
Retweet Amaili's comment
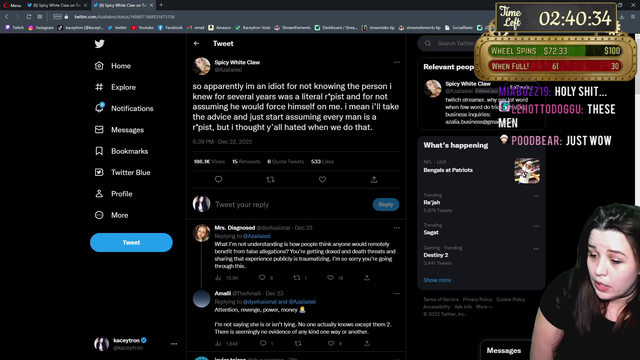click(x=298, y=343)
